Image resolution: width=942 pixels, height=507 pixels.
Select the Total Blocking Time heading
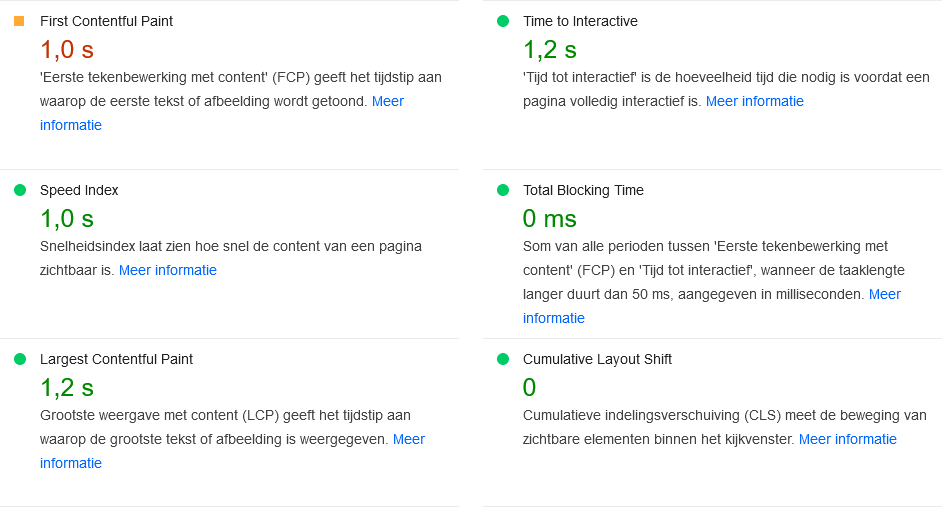coord(583,190)
